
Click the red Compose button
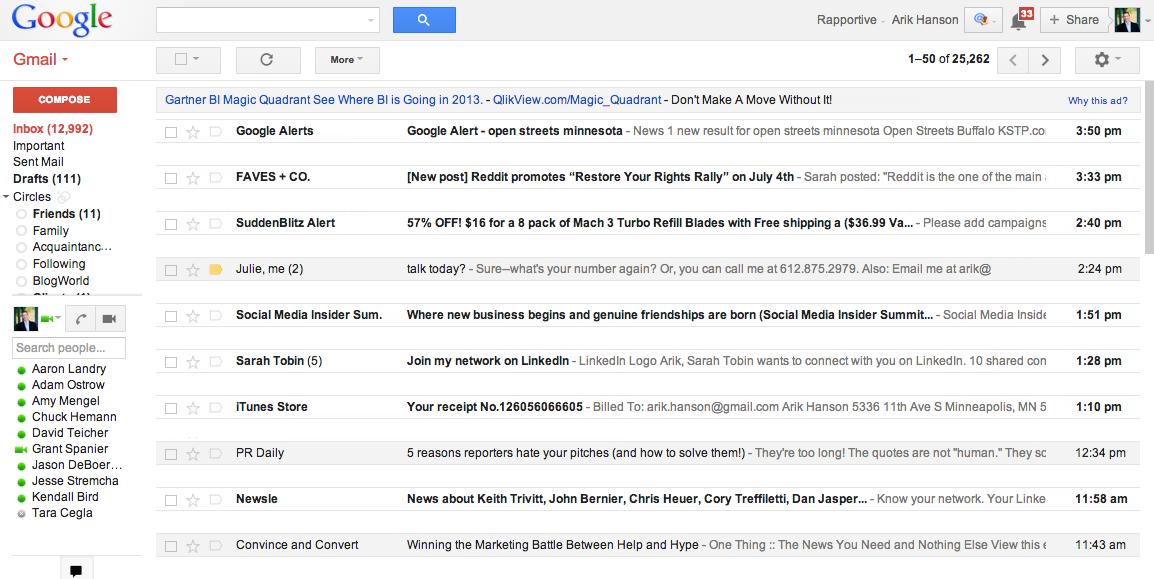(x=64, y=100)
